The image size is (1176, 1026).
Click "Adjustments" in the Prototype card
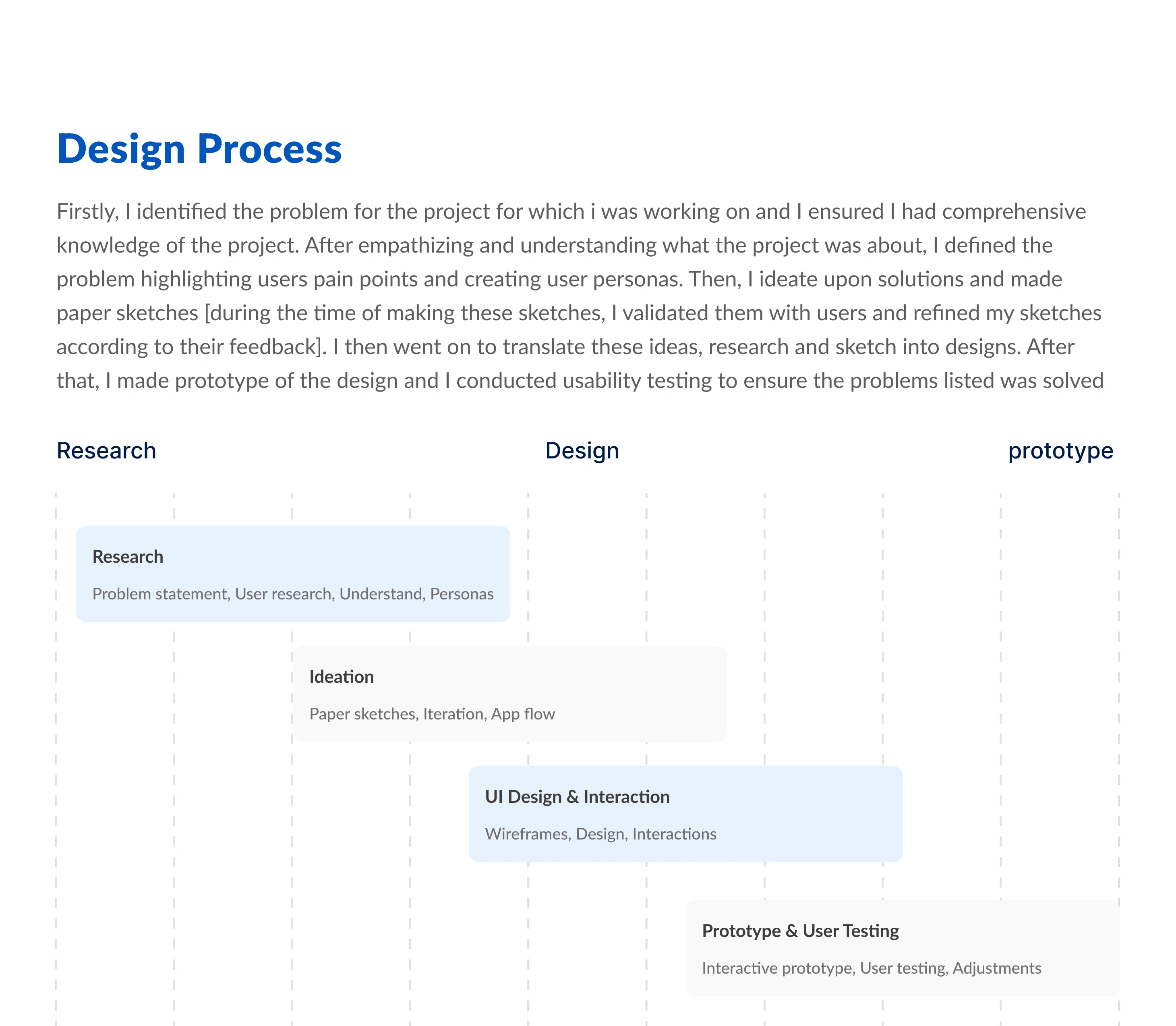pyautogui.click(x=996, y=968)
